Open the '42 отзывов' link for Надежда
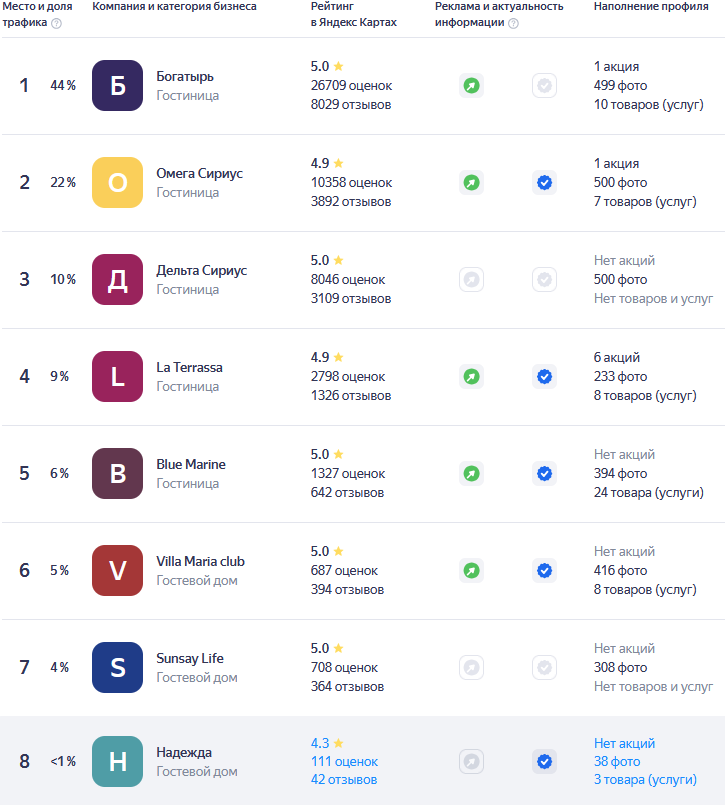725x805 pixels. click(x=344, y=780)
